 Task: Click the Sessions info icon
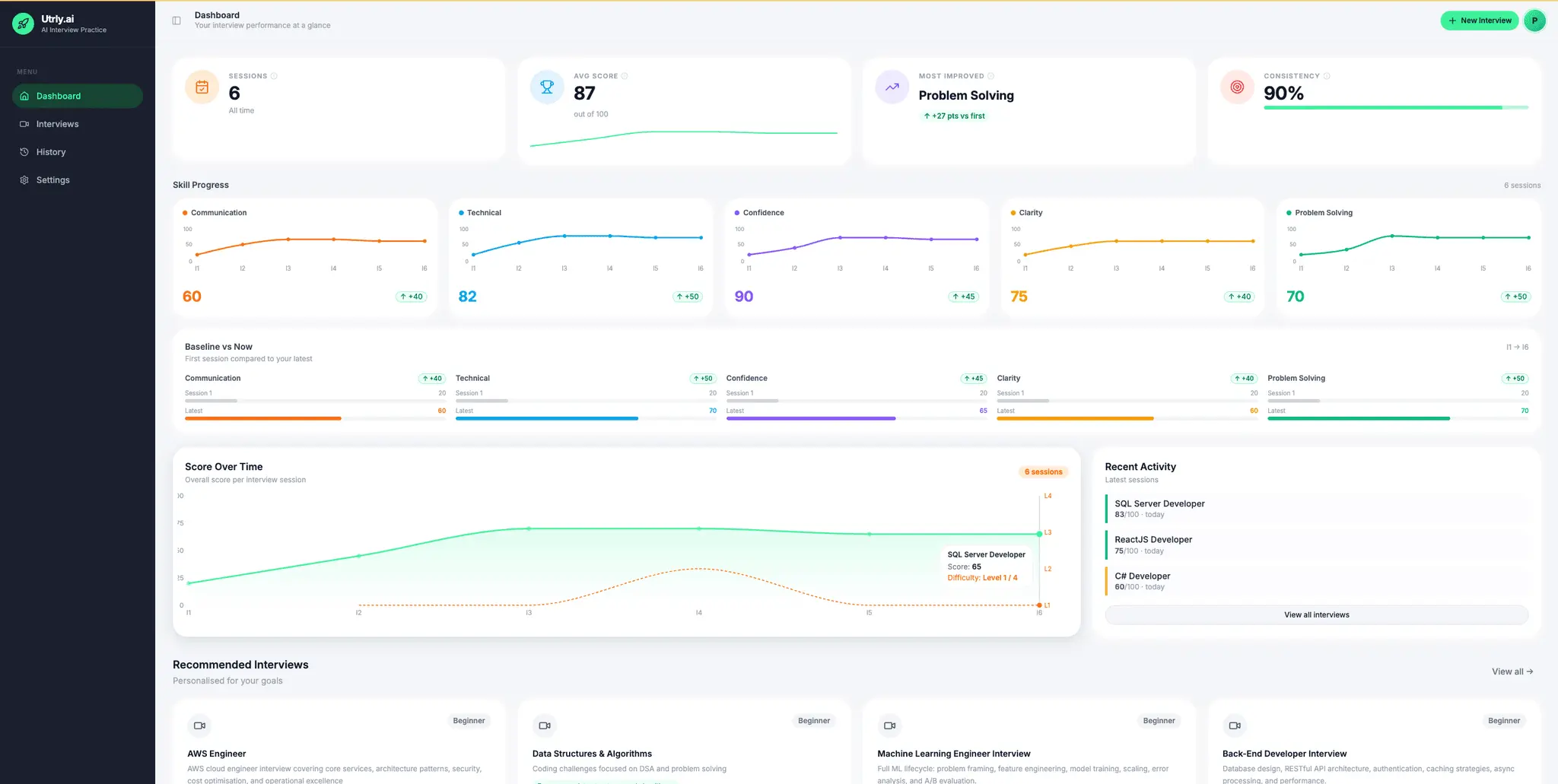[x=274, y=76]
